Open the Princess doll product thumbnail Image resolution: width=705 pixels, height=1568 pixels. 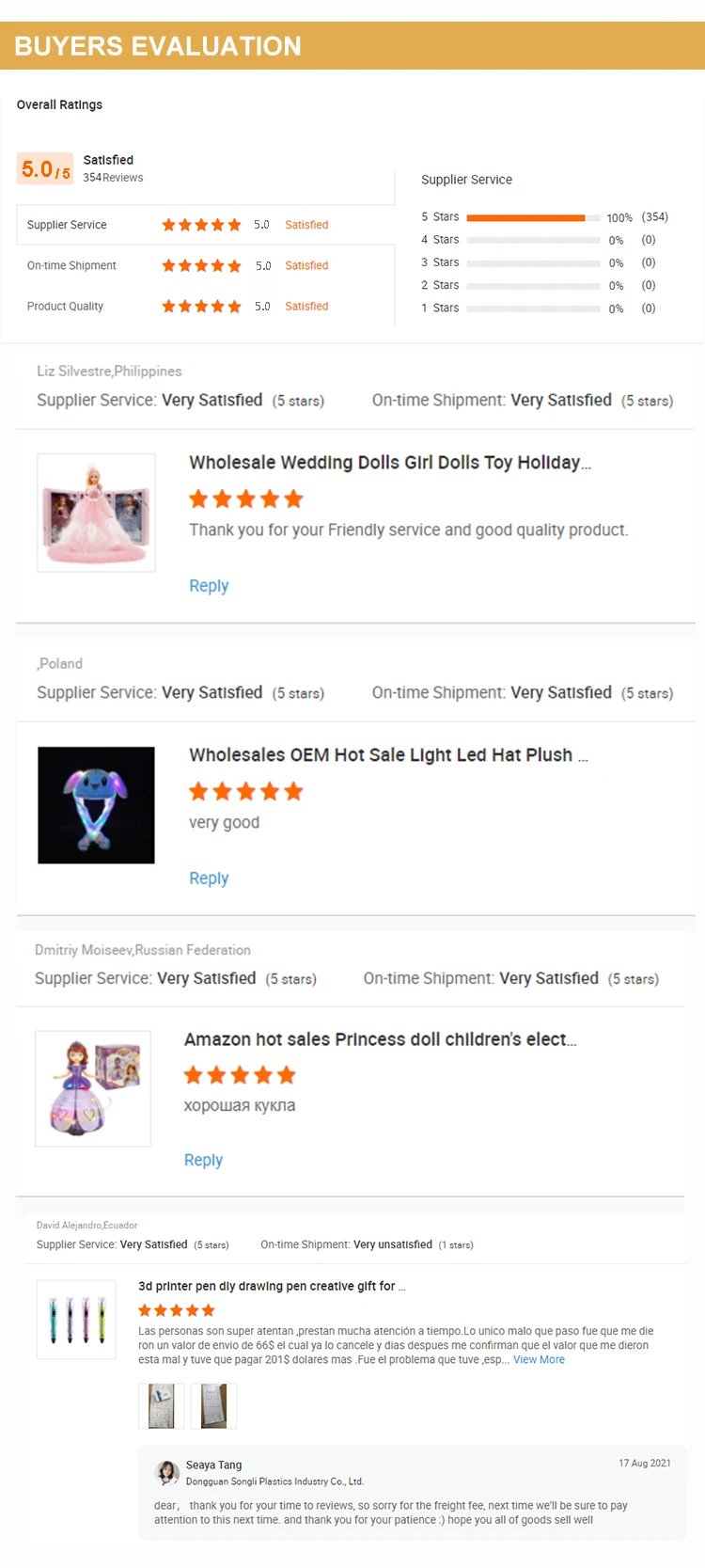[93, 1088]
